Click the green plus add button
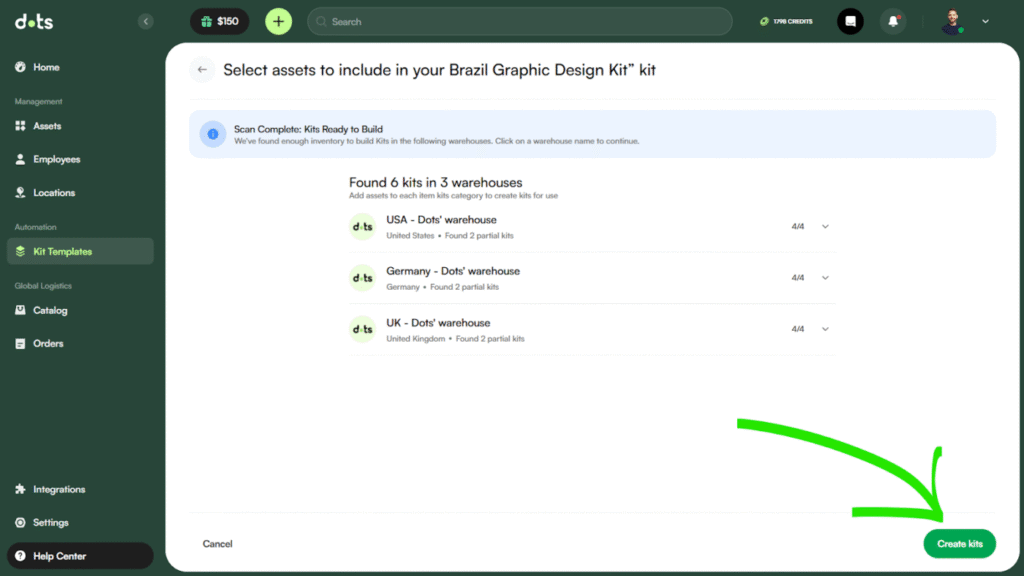The height and width of the screenshot is (576, 1024). pyautogui.click(x=278, y=21)
